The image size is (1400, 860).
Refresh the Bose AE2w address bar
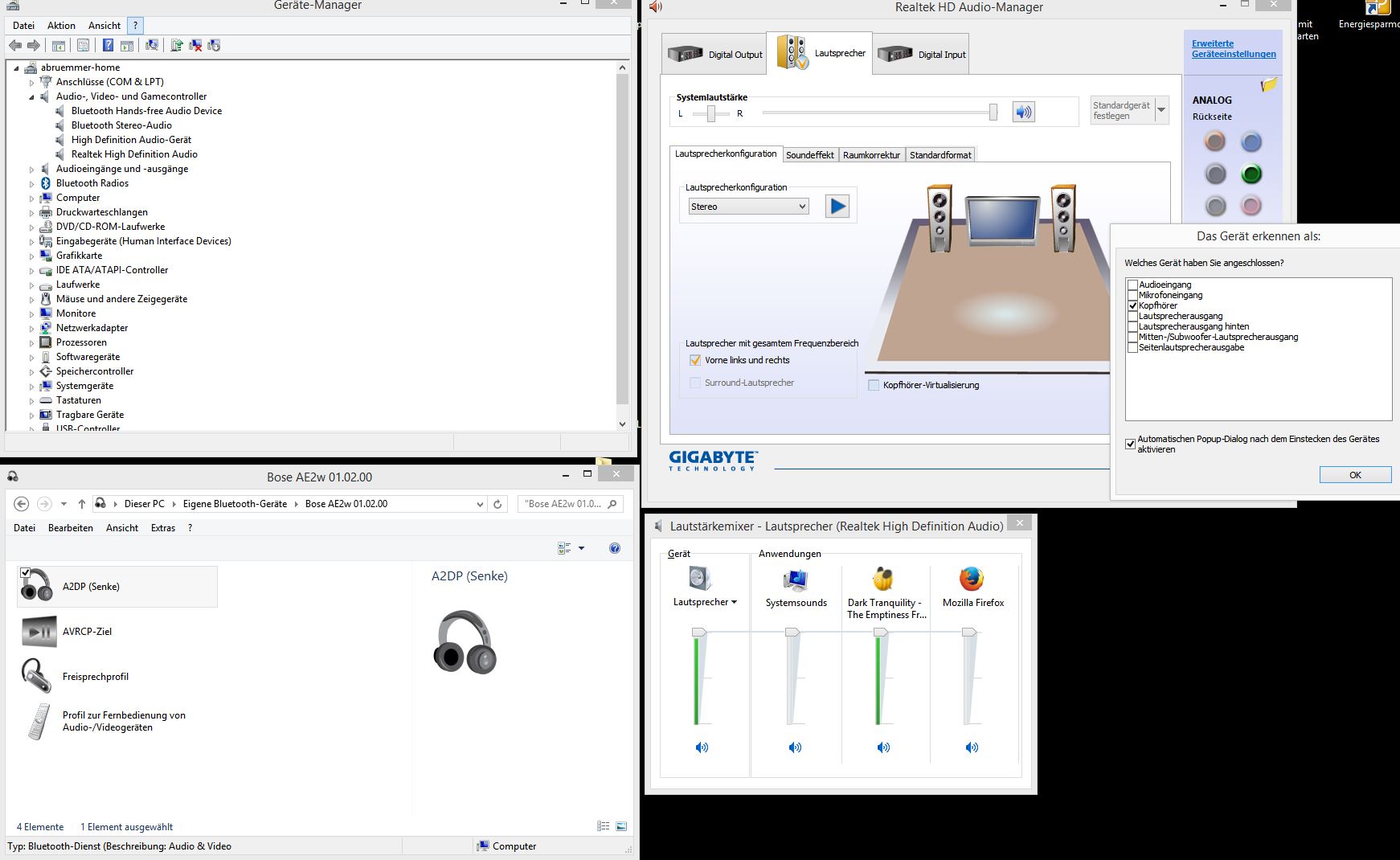click(497, 504)
